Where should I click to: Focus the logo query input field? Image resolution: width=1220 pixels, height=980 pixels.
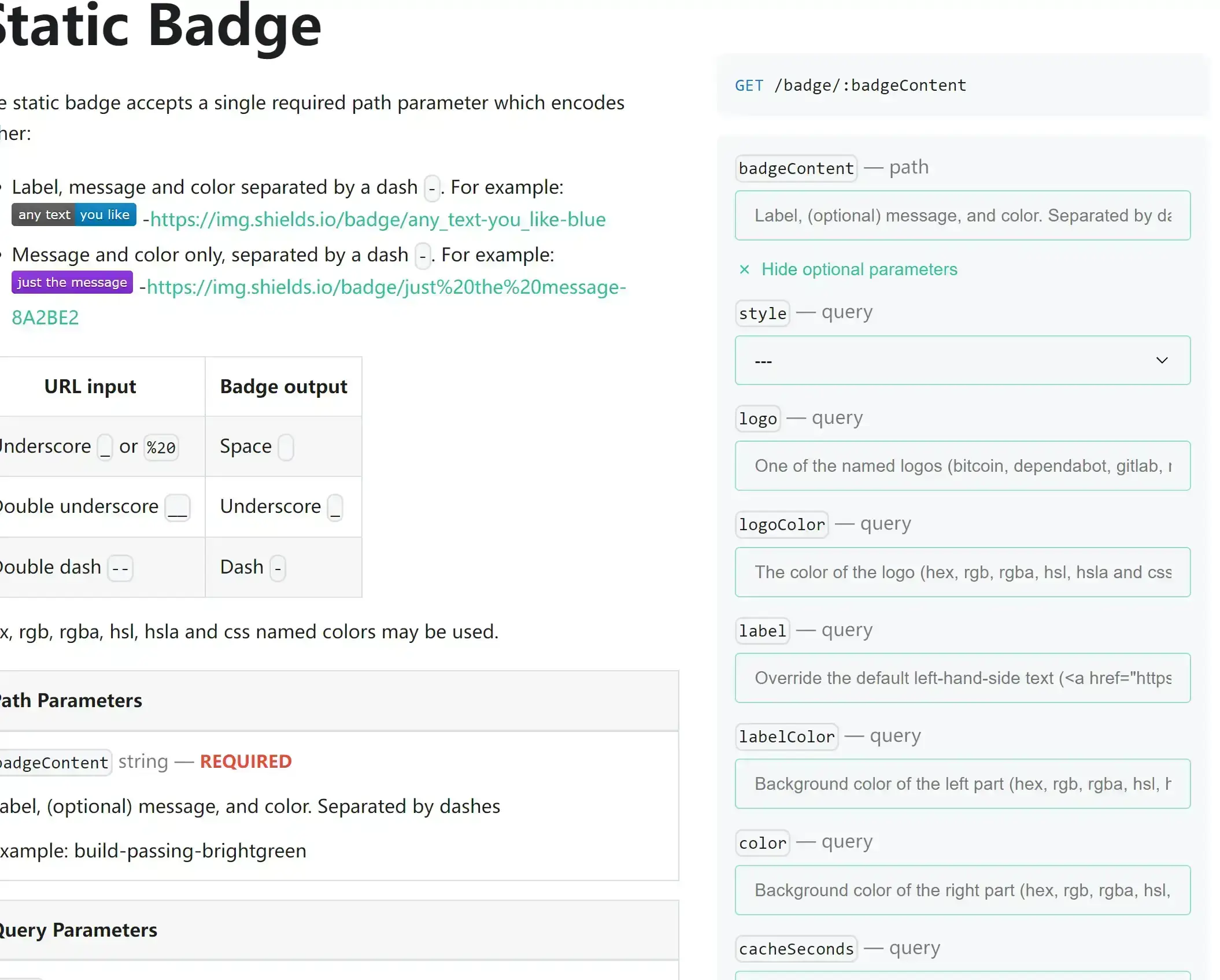[x=963, y=466]
